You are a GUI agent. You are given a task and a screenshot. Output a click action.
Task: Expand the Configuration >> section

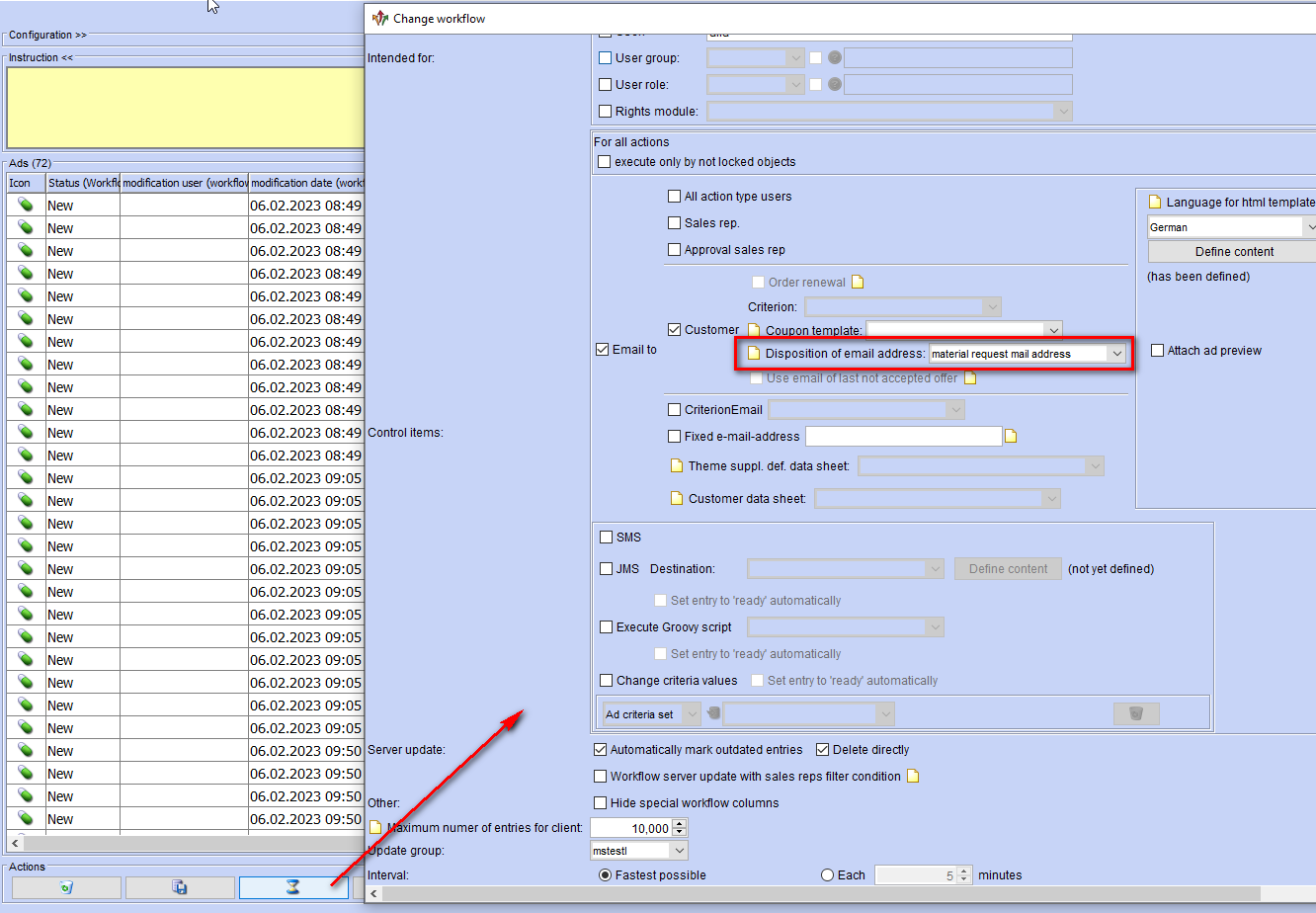tap(47, 35)
